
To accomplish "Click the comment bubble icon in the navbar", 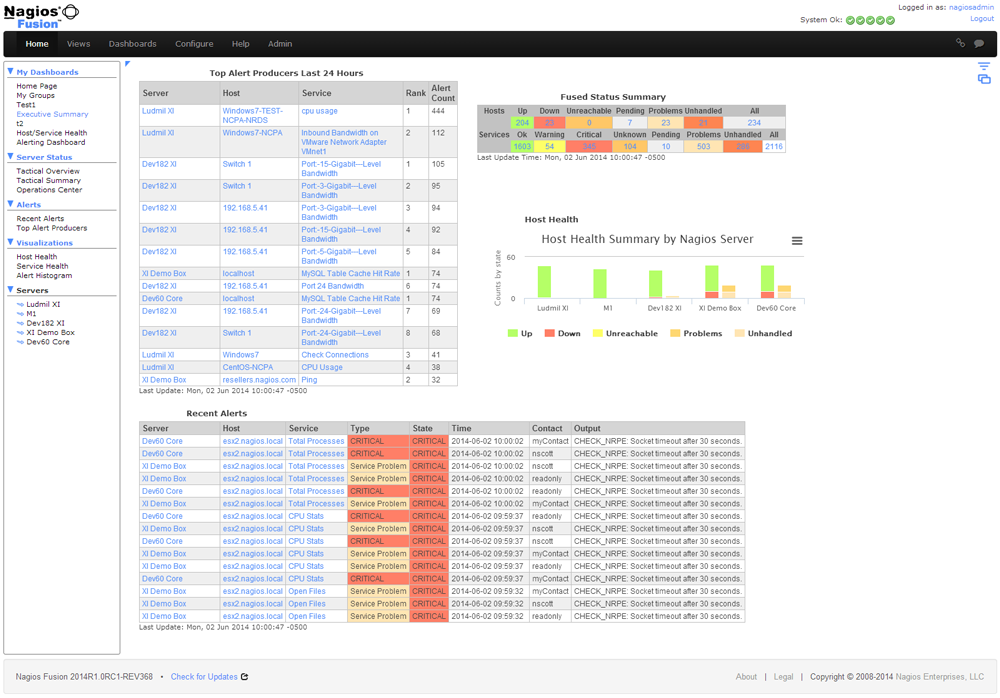I will tap(981, 44).
